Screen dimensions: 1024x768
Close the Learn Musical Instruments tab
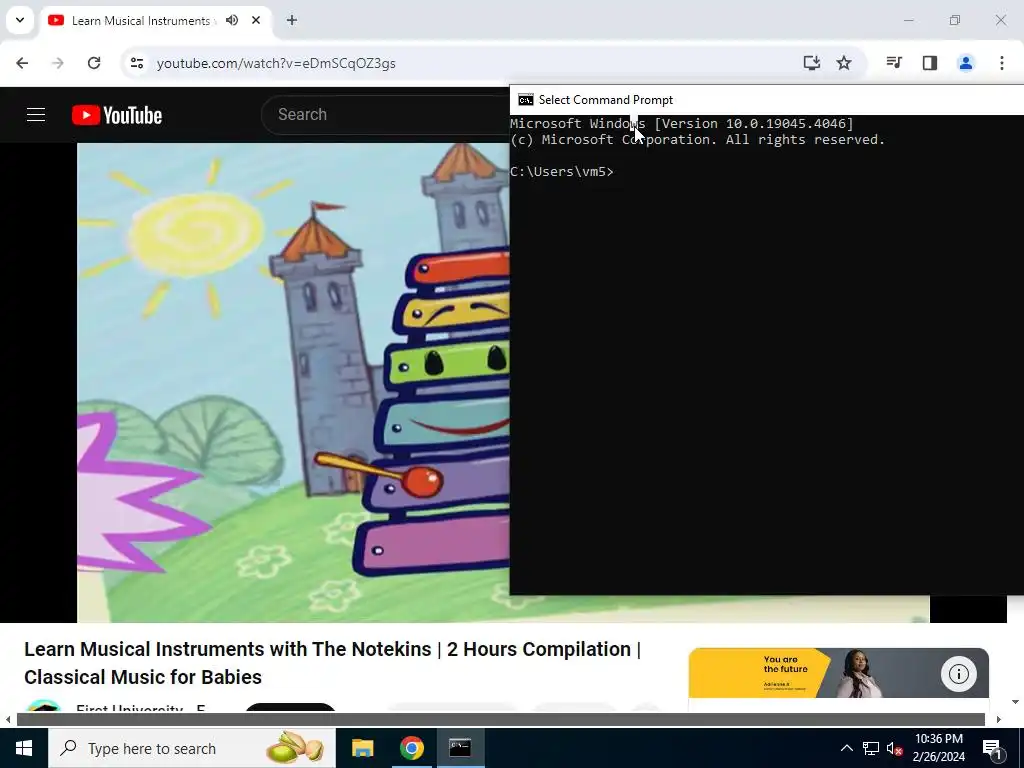(x=256, y=20)
